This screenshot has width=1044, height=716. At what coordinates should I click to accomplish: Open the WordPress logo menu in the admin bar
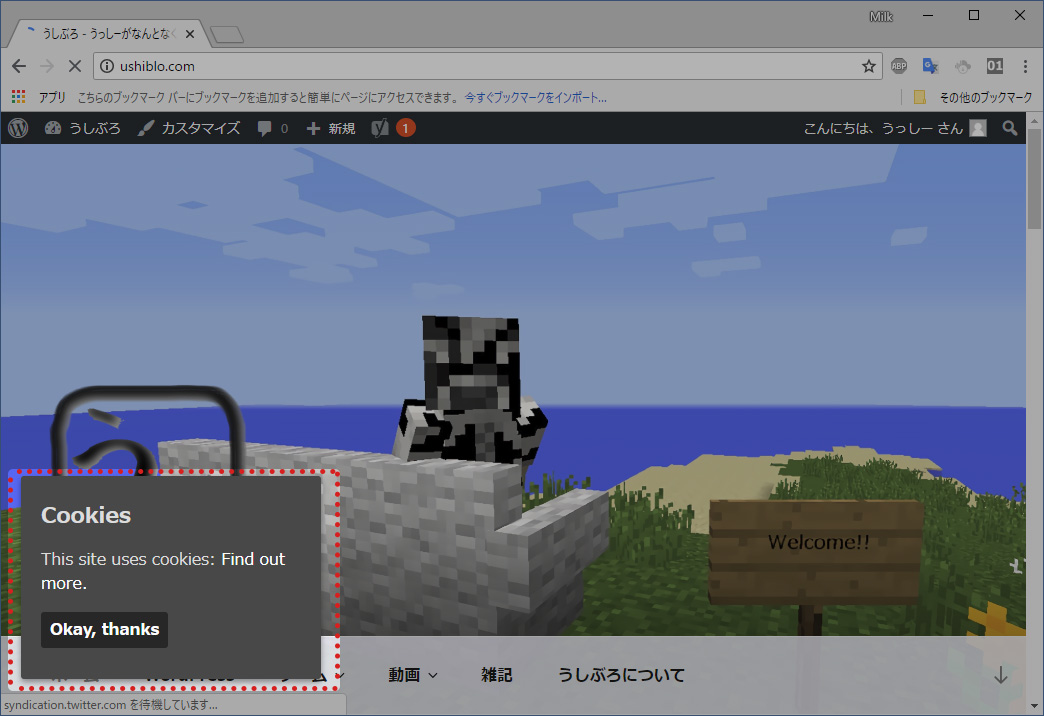[x=18, y=128]
